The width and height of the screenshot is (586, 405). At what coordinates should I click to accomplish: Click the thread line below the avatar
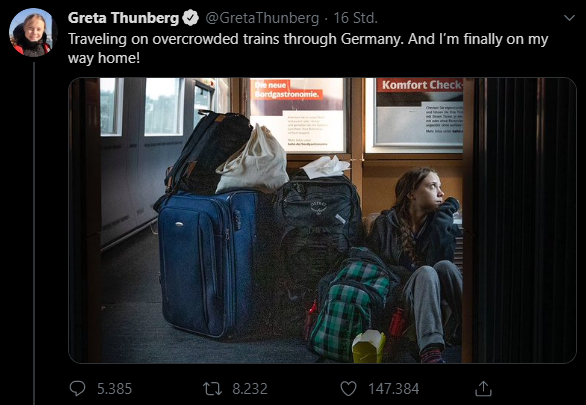(x=34, y=234)
